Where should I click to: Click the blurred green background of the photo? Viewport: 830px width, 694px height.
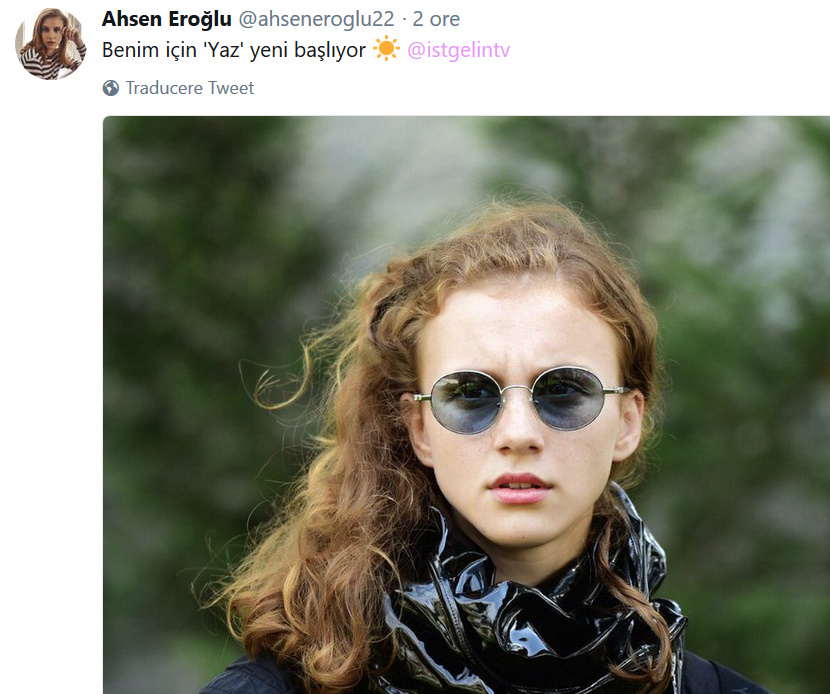(x=201, y=318)
